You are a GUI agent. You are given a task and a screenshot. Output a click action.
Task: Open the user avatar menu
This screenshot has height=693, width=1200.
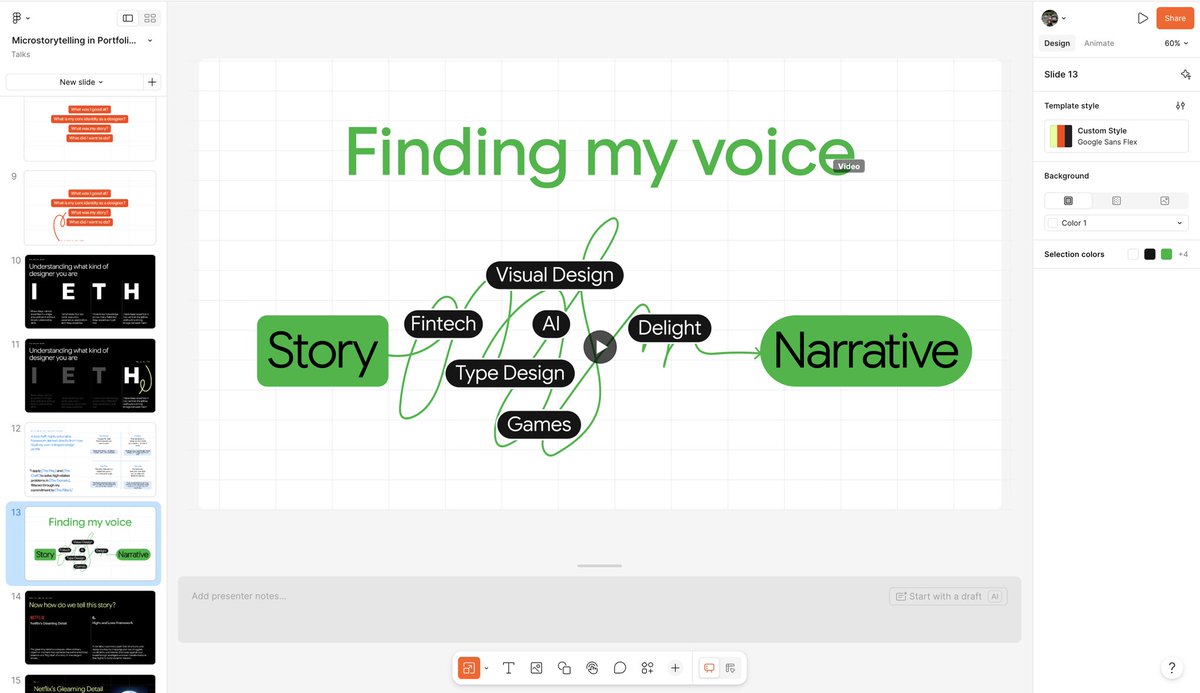(x=1054, y=18)
